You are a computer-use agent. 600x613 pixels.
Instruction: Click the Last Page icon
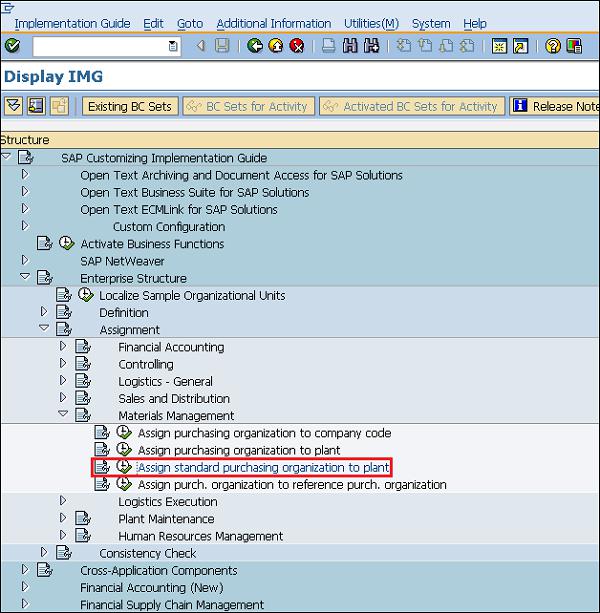467,46
